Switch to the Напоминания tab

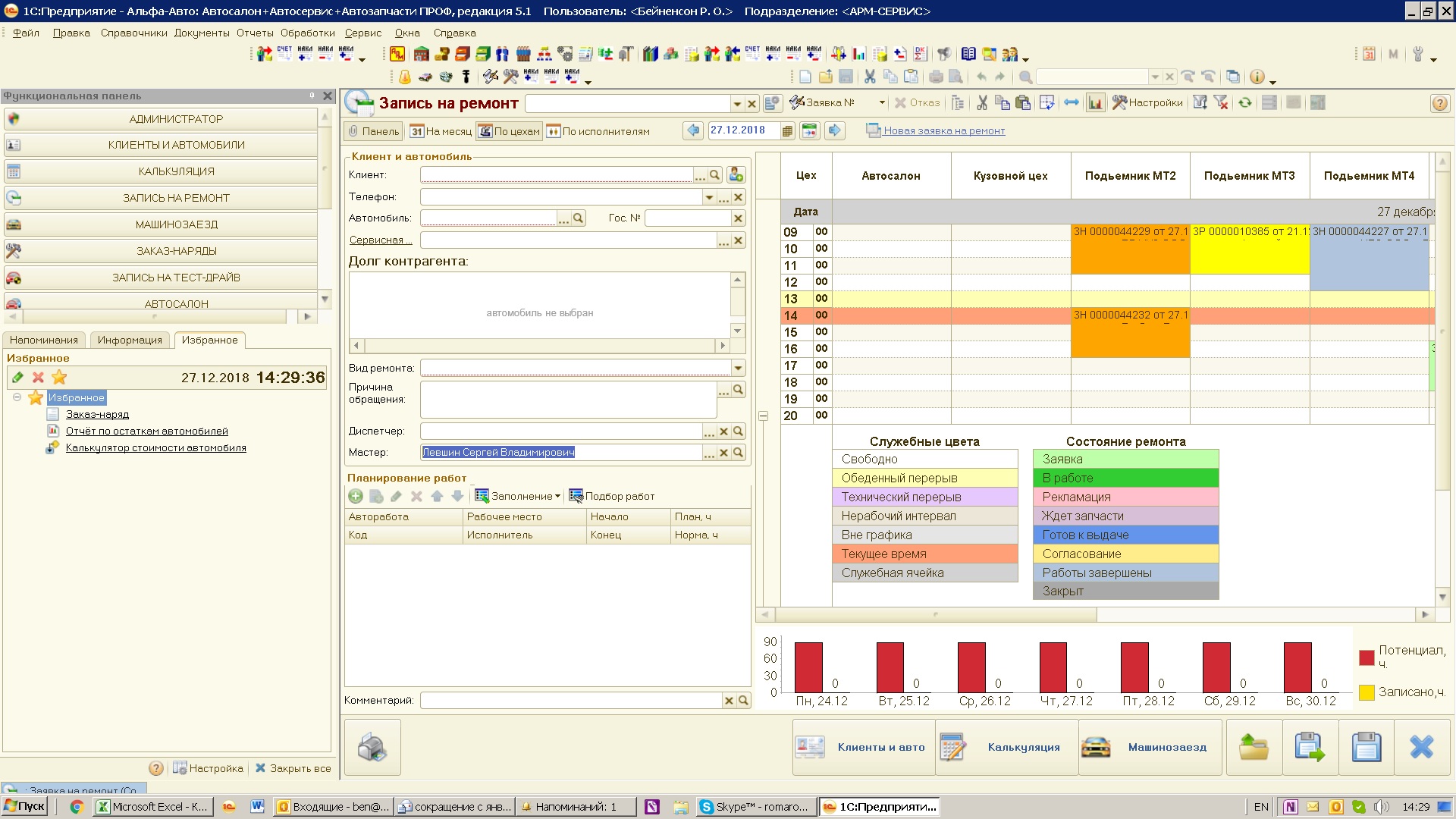[44, 340]
